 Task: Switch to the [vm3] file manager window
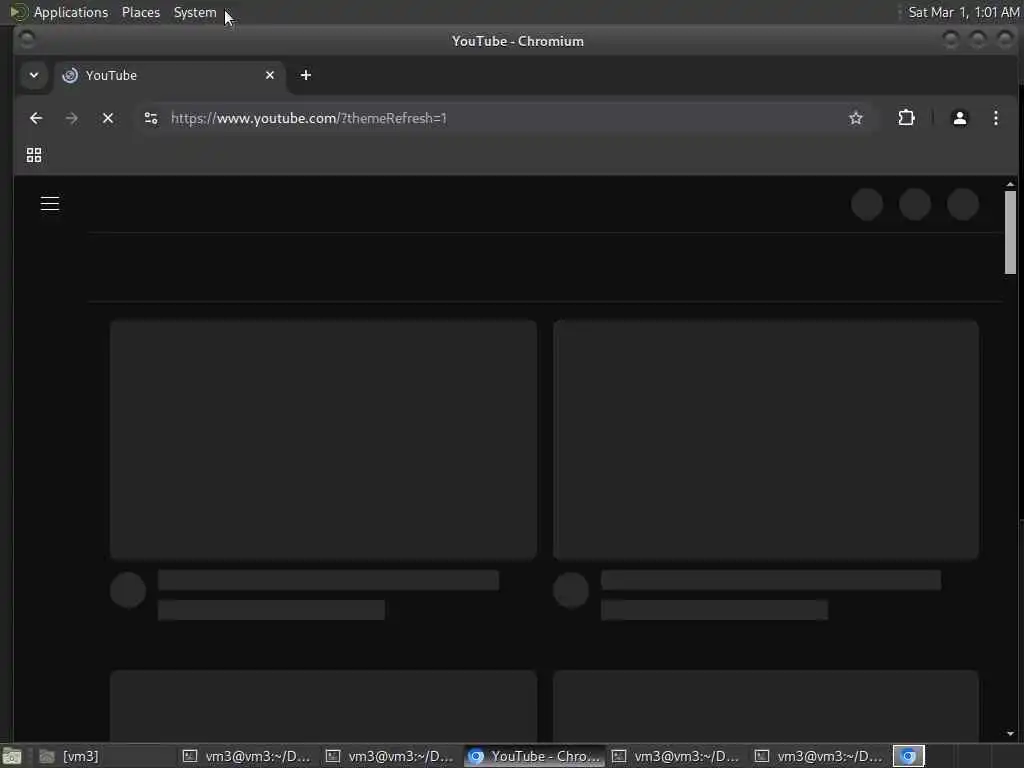pos(104,756)
